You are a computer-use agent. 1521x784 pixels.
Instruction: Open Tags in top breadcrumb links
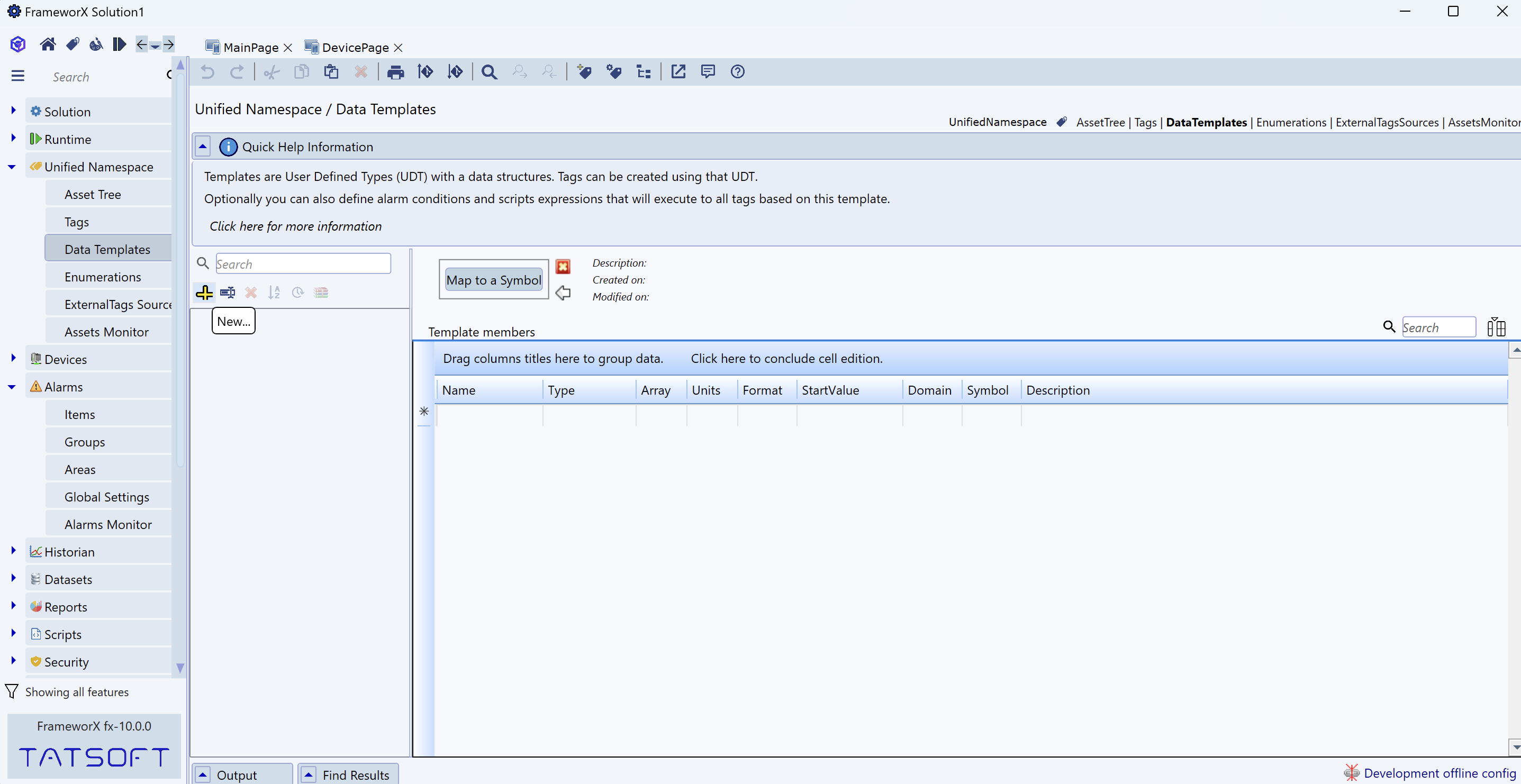pyautogui.click(x=1145, y=122)
